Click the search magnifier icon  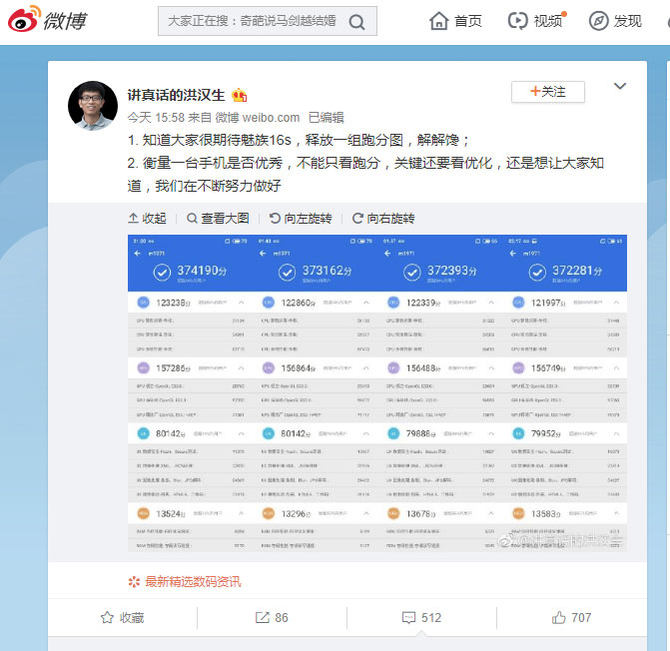[357, 21]
